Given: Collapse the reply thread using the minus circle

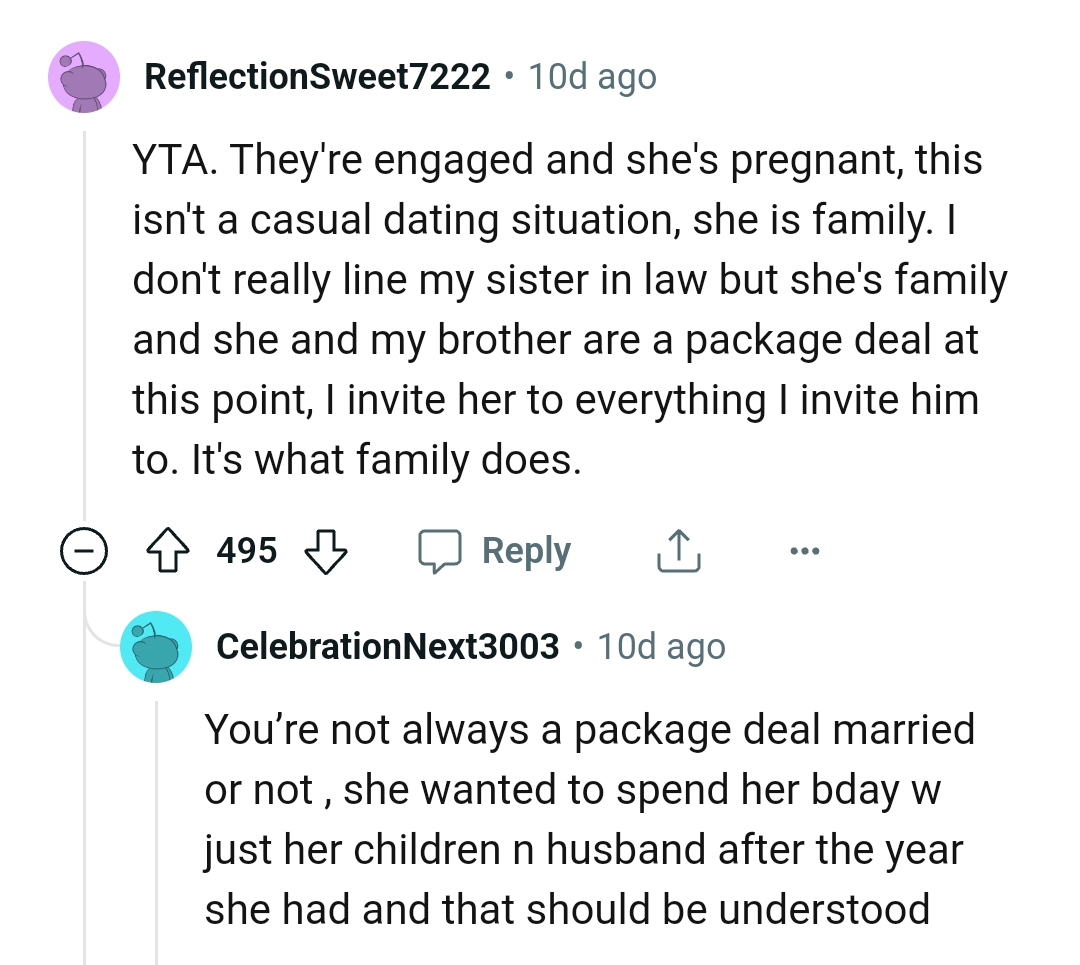Looking at the screenshot, I should point(87,550).
